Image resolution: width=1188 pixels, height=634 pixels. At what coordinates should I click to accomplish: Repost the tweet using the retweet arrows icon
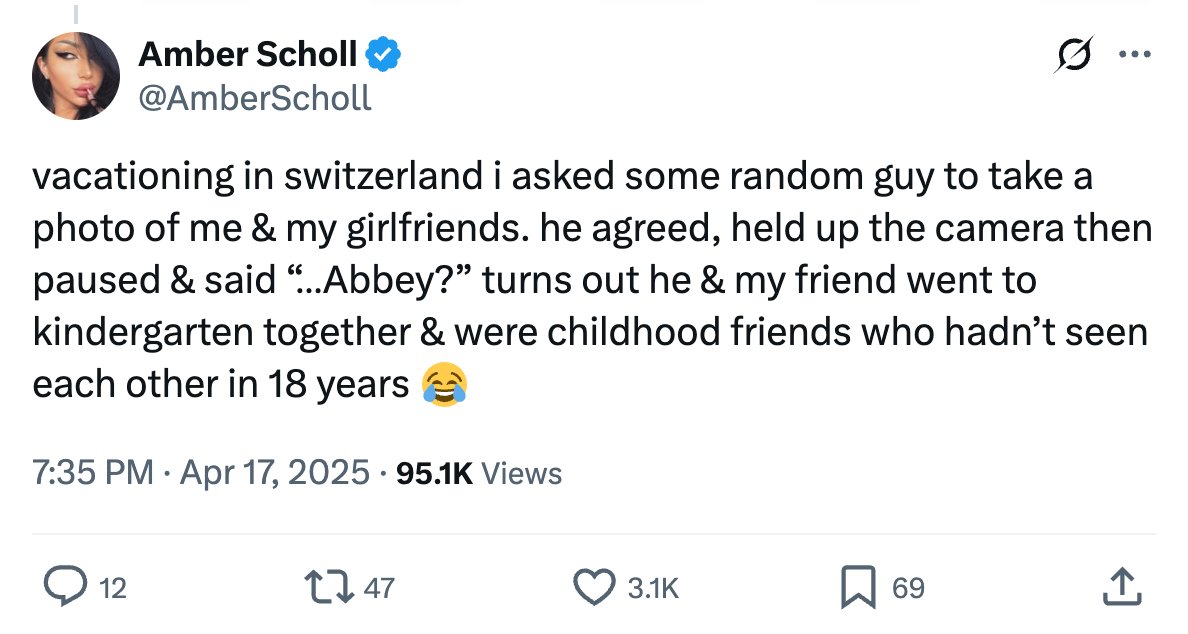pyautogui.click(x=330, y=588)
